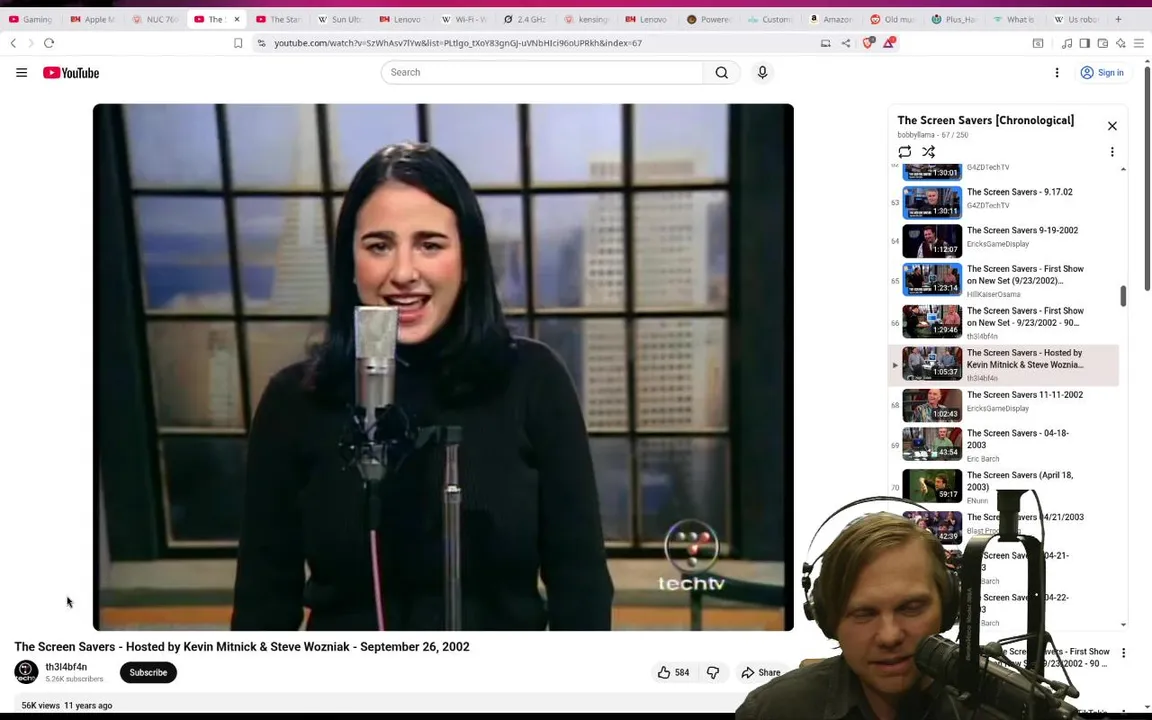Subscribe to th3l4bf4n channel
This screenshot has height=720, width=1152.
pos(148,672)
